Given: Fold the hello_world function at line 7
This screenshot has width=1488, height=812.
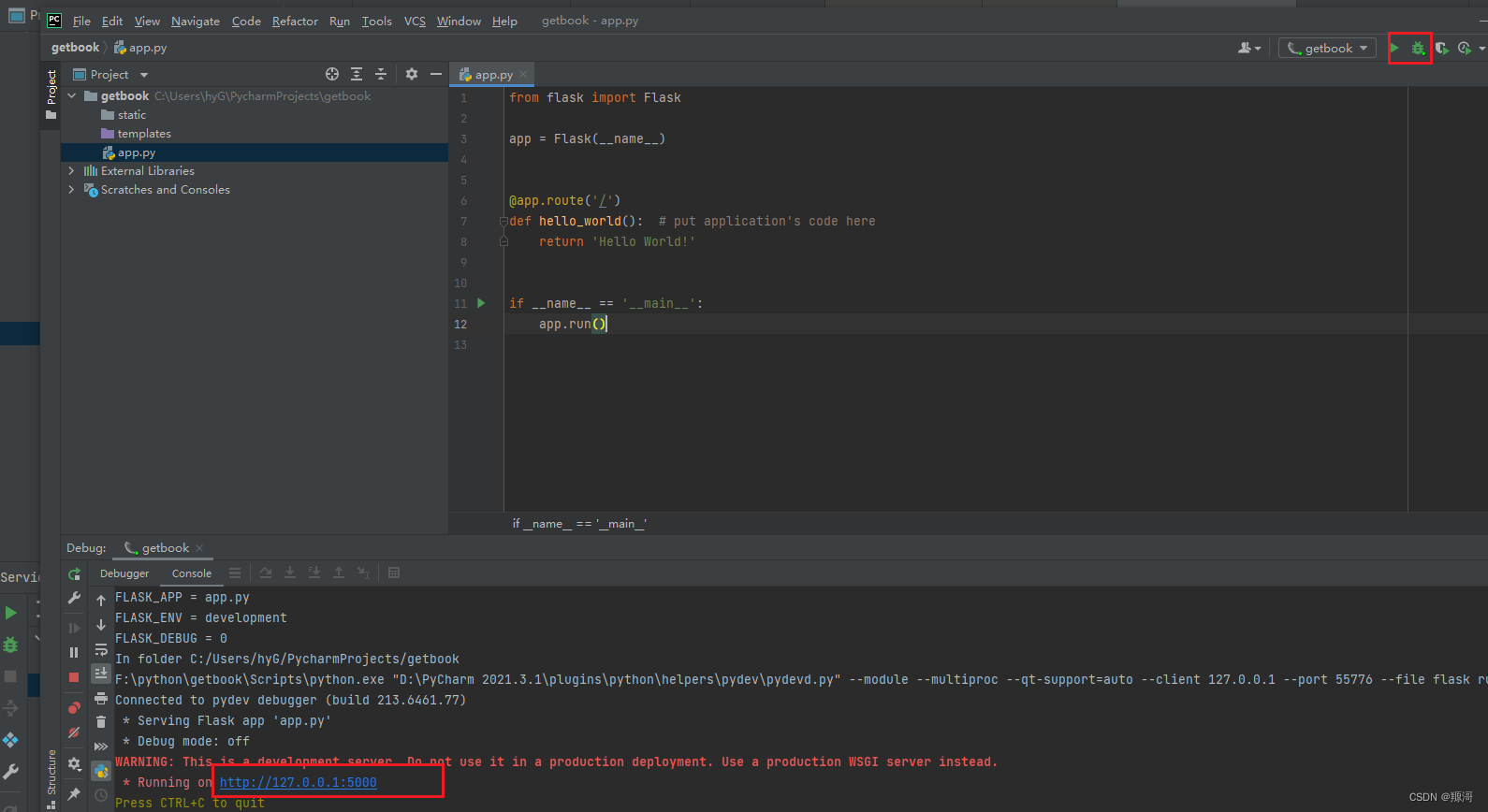Looking at the screenshot, I should point(503,222).
